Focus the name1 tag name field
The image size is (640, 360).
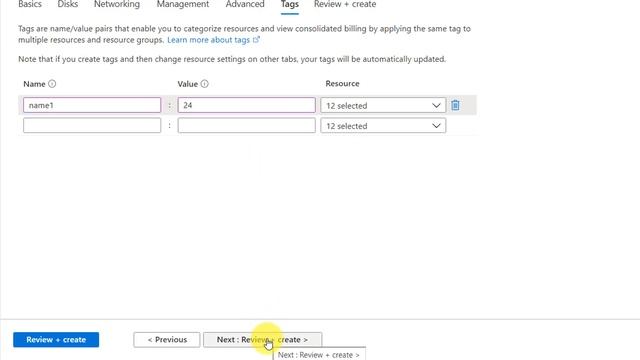tap(92, 105)
